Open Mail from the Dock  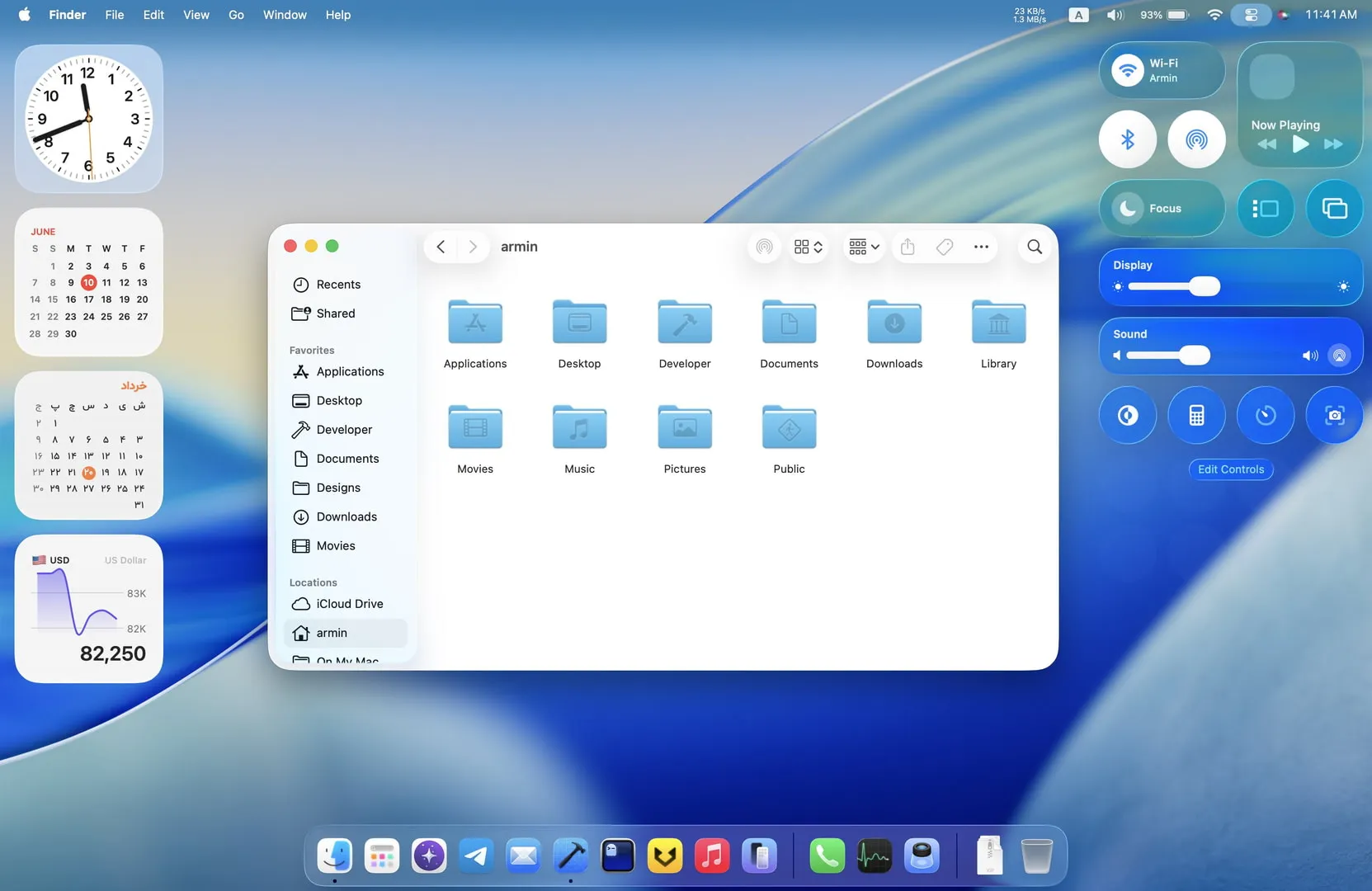(523, 856)
